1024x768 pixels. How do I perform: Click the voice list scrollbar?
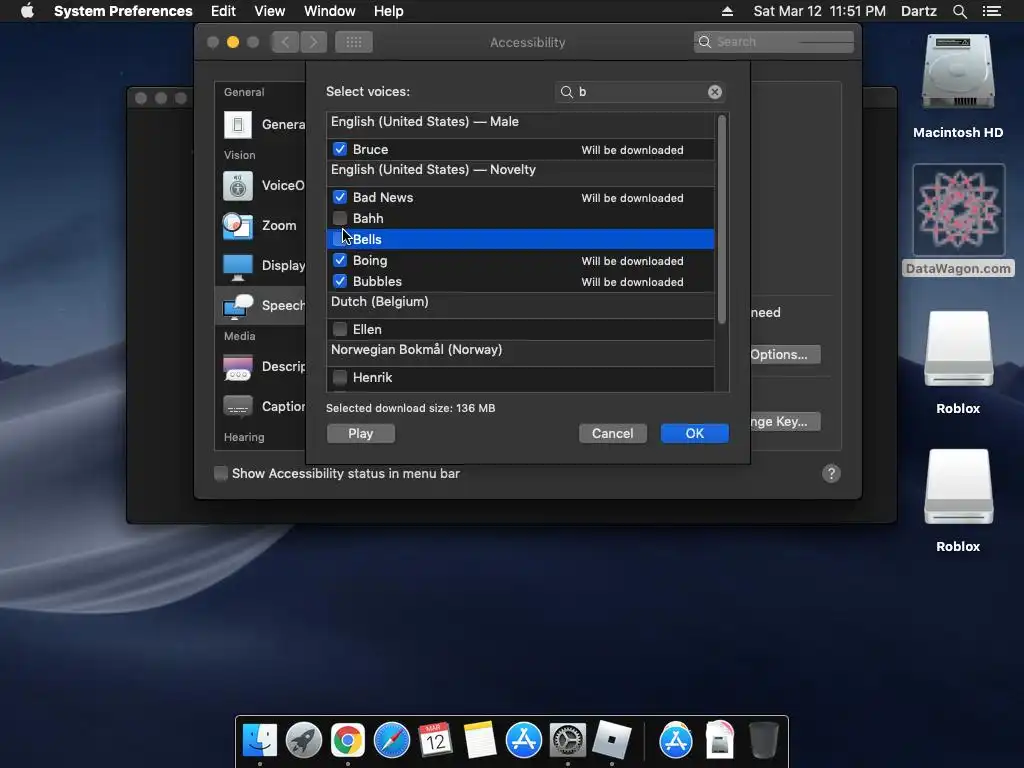pos(722,219)
